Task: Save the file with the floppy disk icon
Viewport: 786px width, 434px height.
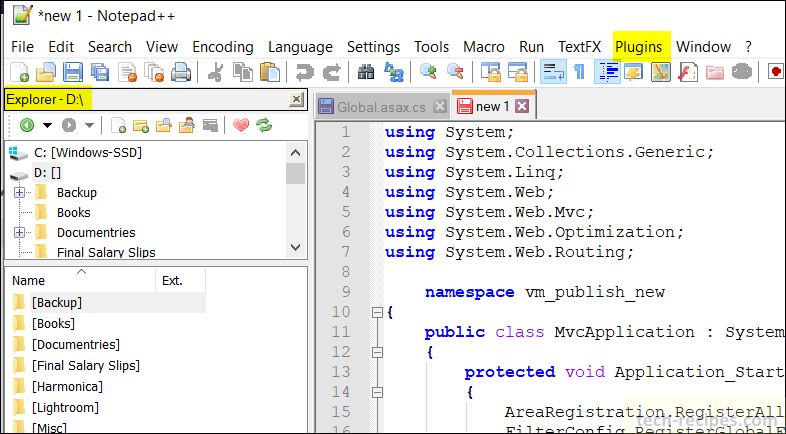Action: (73, 72)
